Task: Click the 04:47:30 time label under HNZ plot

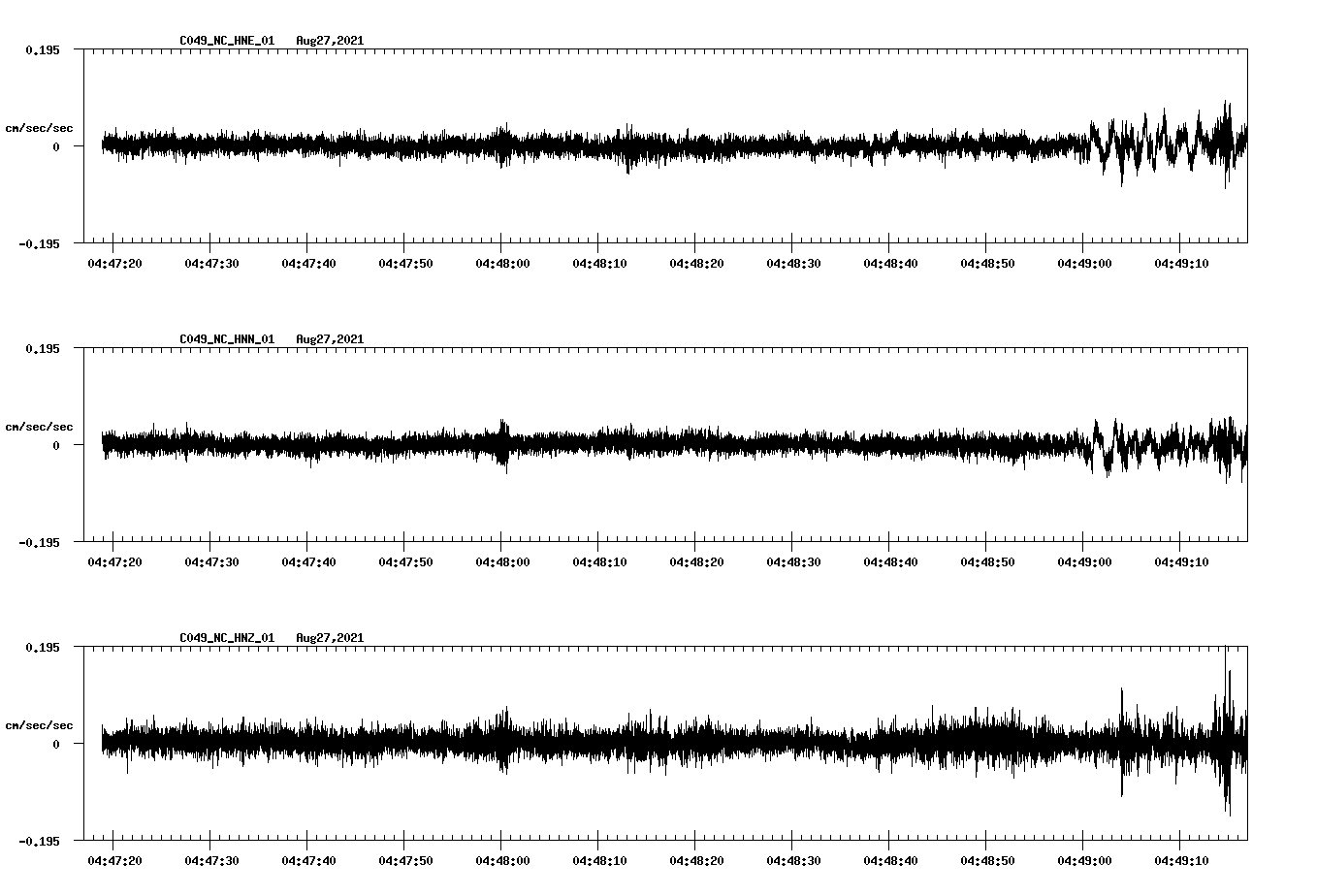Action: tap(211, 860)
